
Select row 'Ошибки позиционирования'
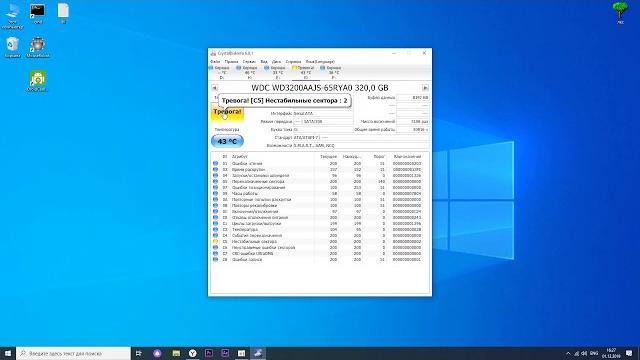(x=317, y=187)
